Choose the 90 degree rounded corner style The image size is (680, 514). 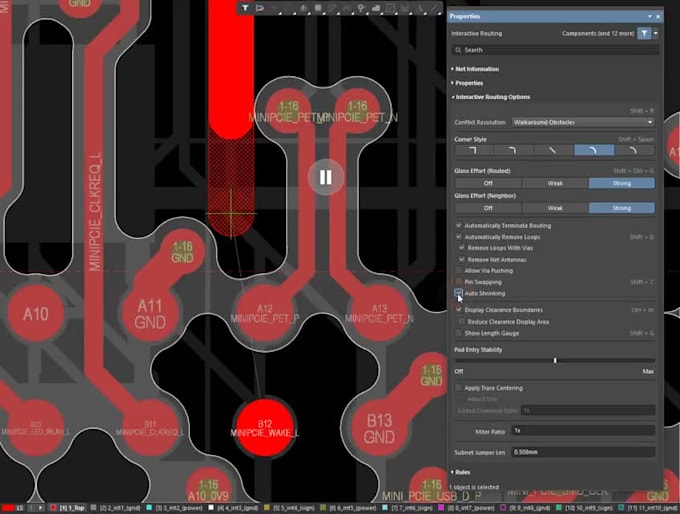click(513, 151)
